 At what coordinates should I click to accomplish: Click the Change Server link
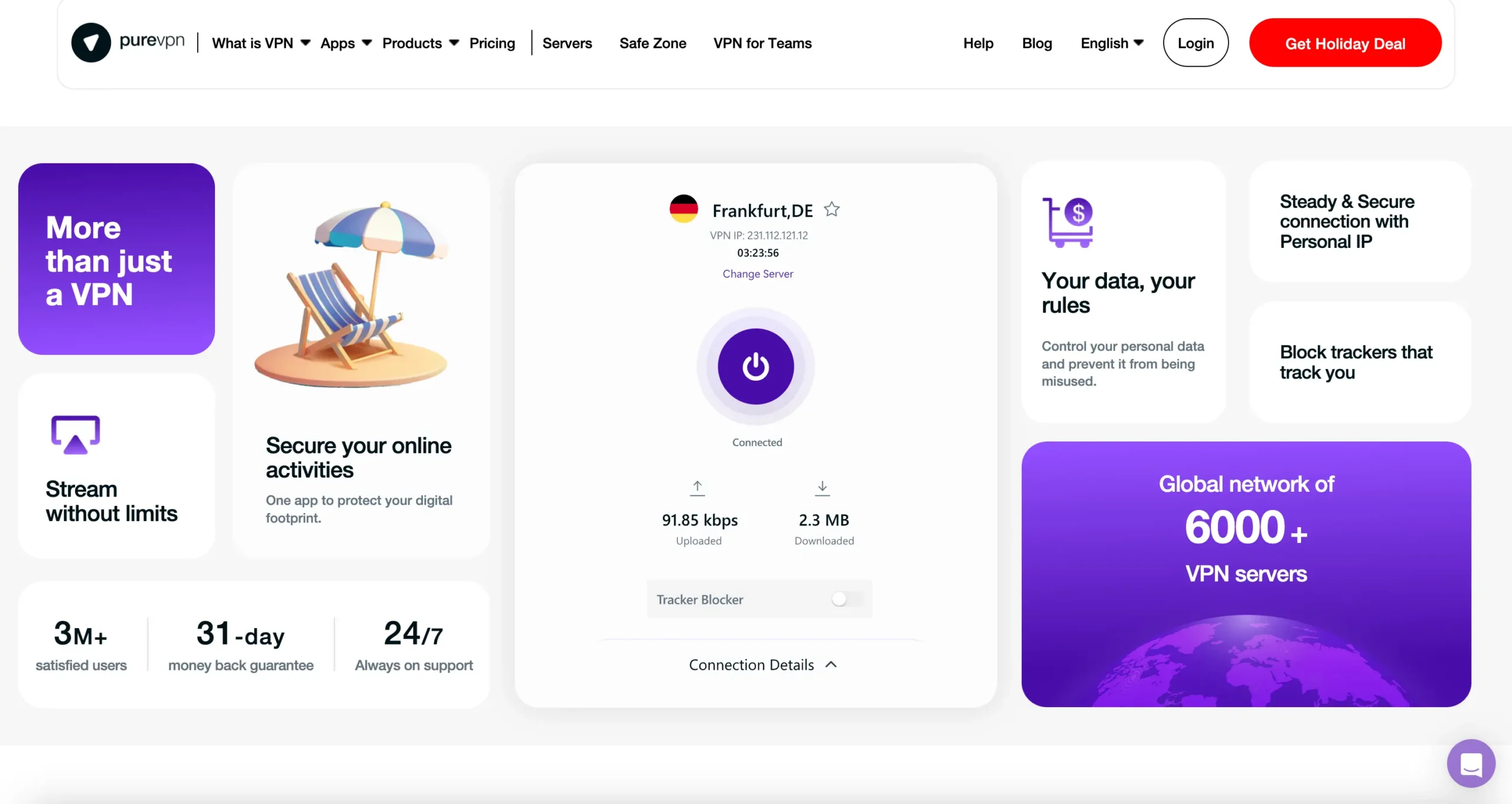pyautogui.click(x=758, y=273)
